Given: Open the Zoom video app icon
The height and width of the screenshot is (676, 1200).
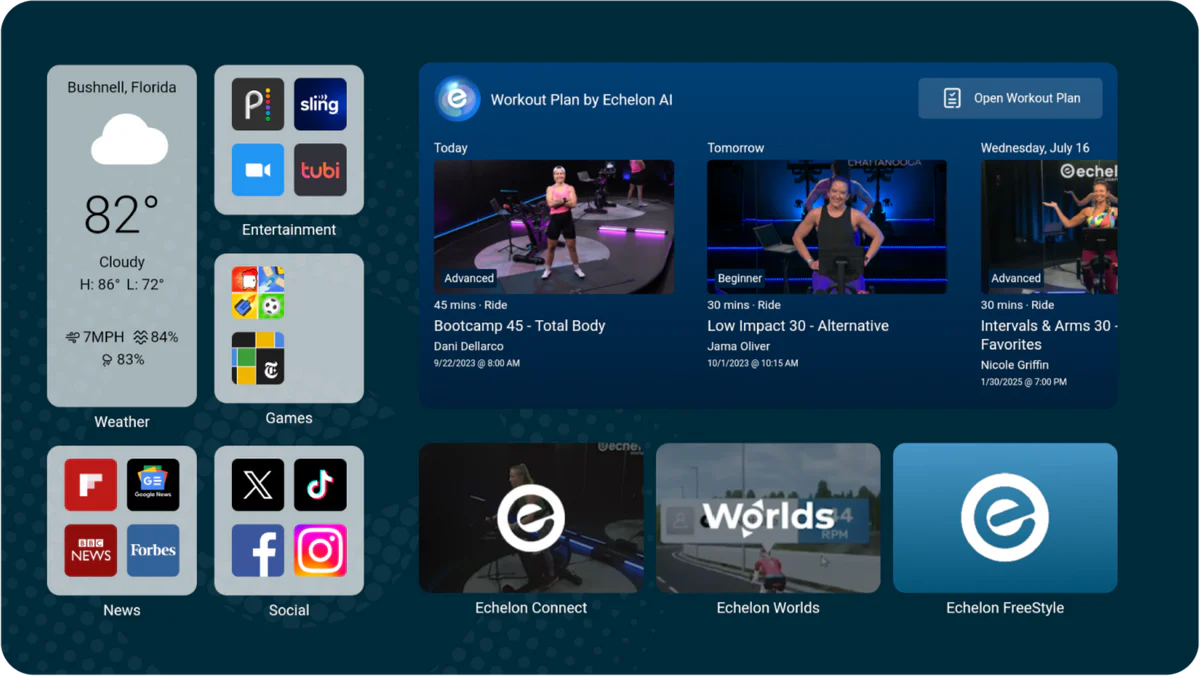Looking at the screenshot, I should 258,170.
